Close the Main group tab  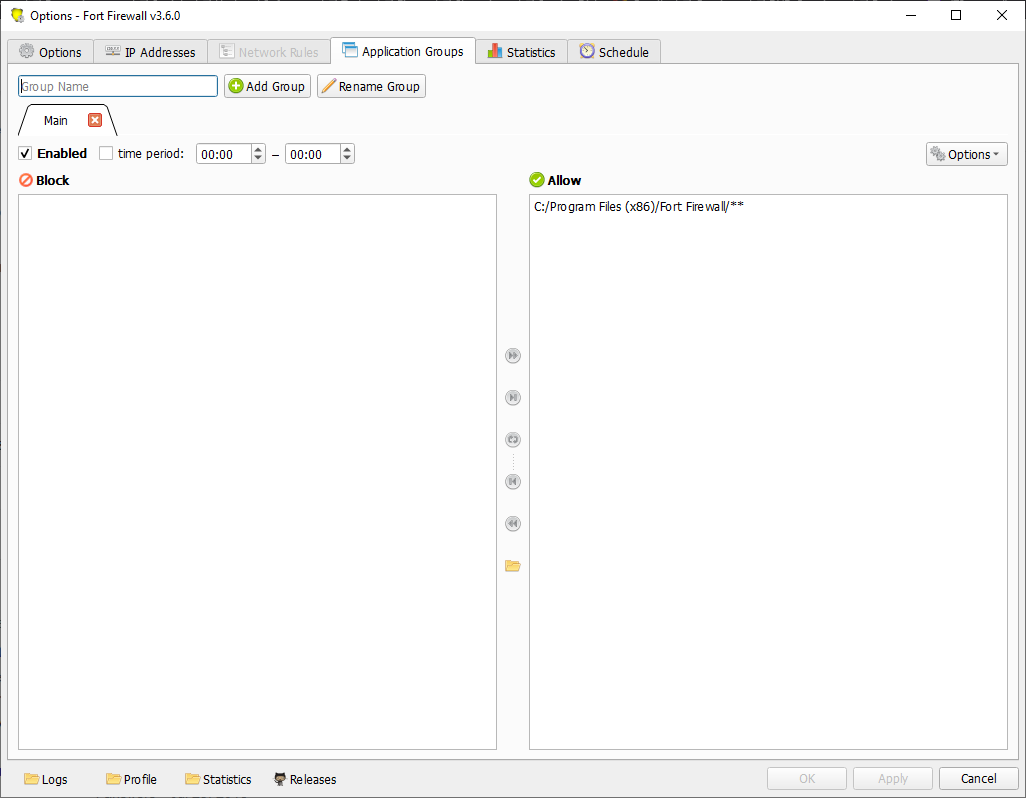point(95,120)
